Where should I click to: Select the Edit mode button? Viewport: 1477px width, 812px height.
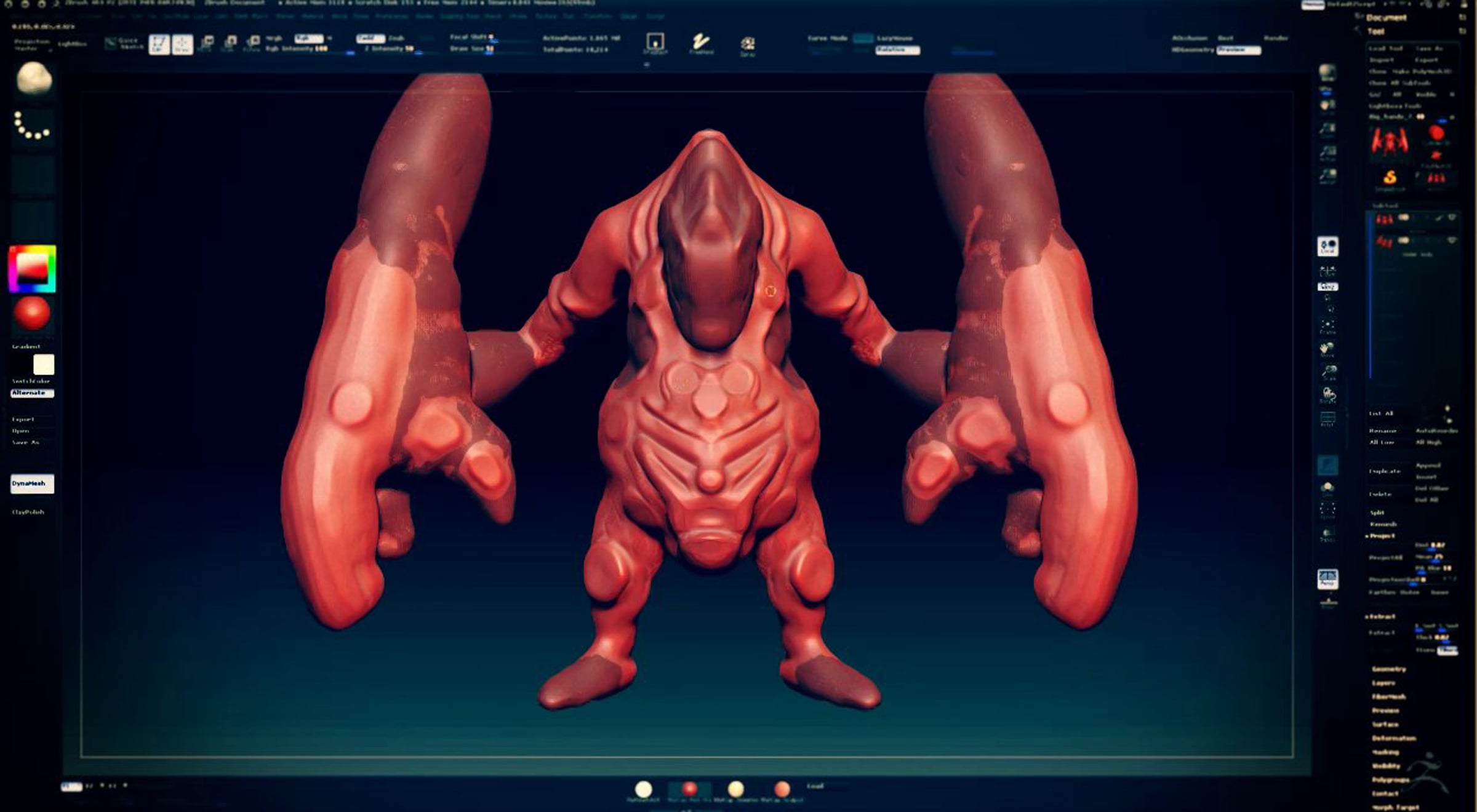159,44
